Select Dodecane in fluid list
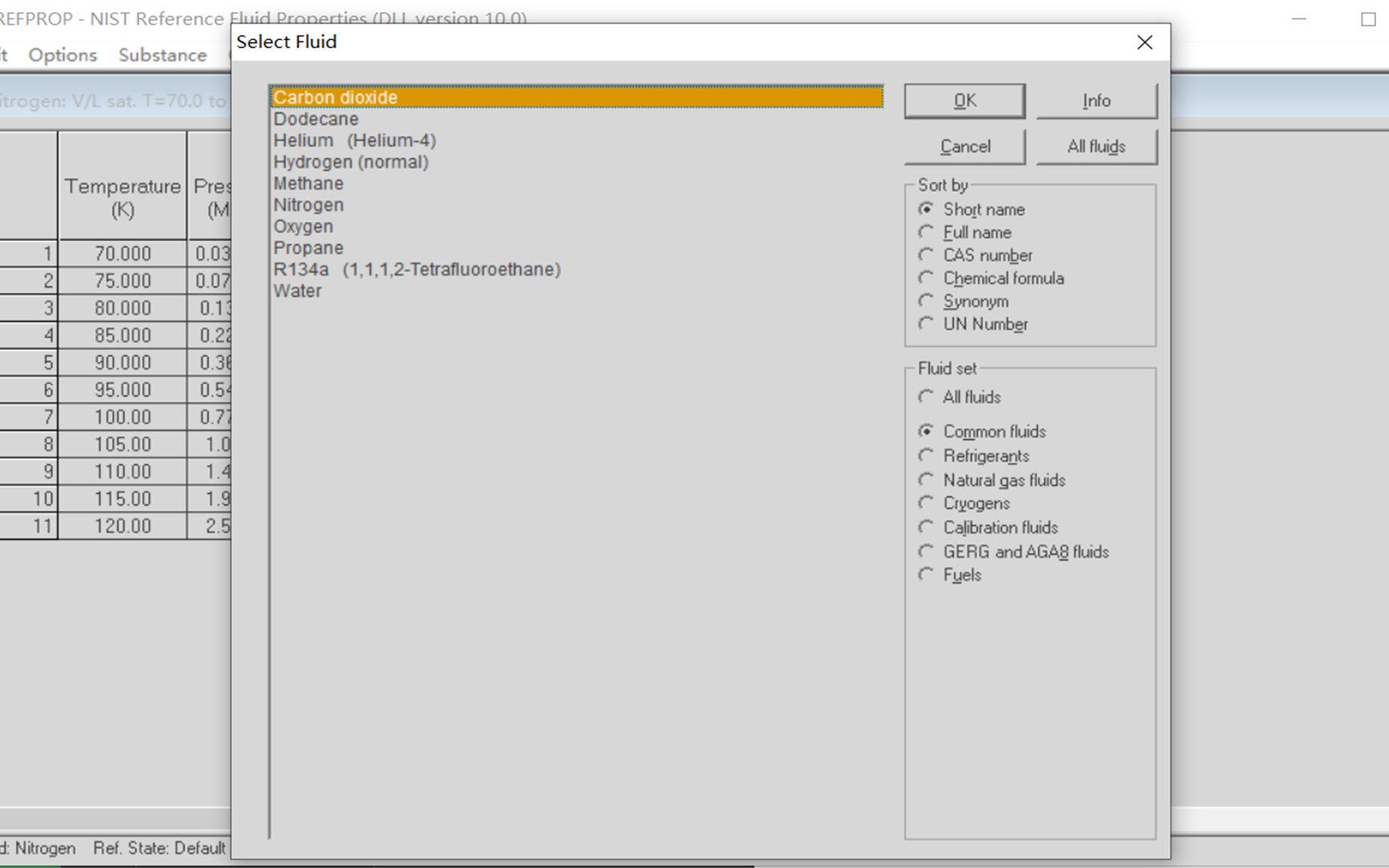This screenshot has width=1389, height=868. click(x=577, y=119)
